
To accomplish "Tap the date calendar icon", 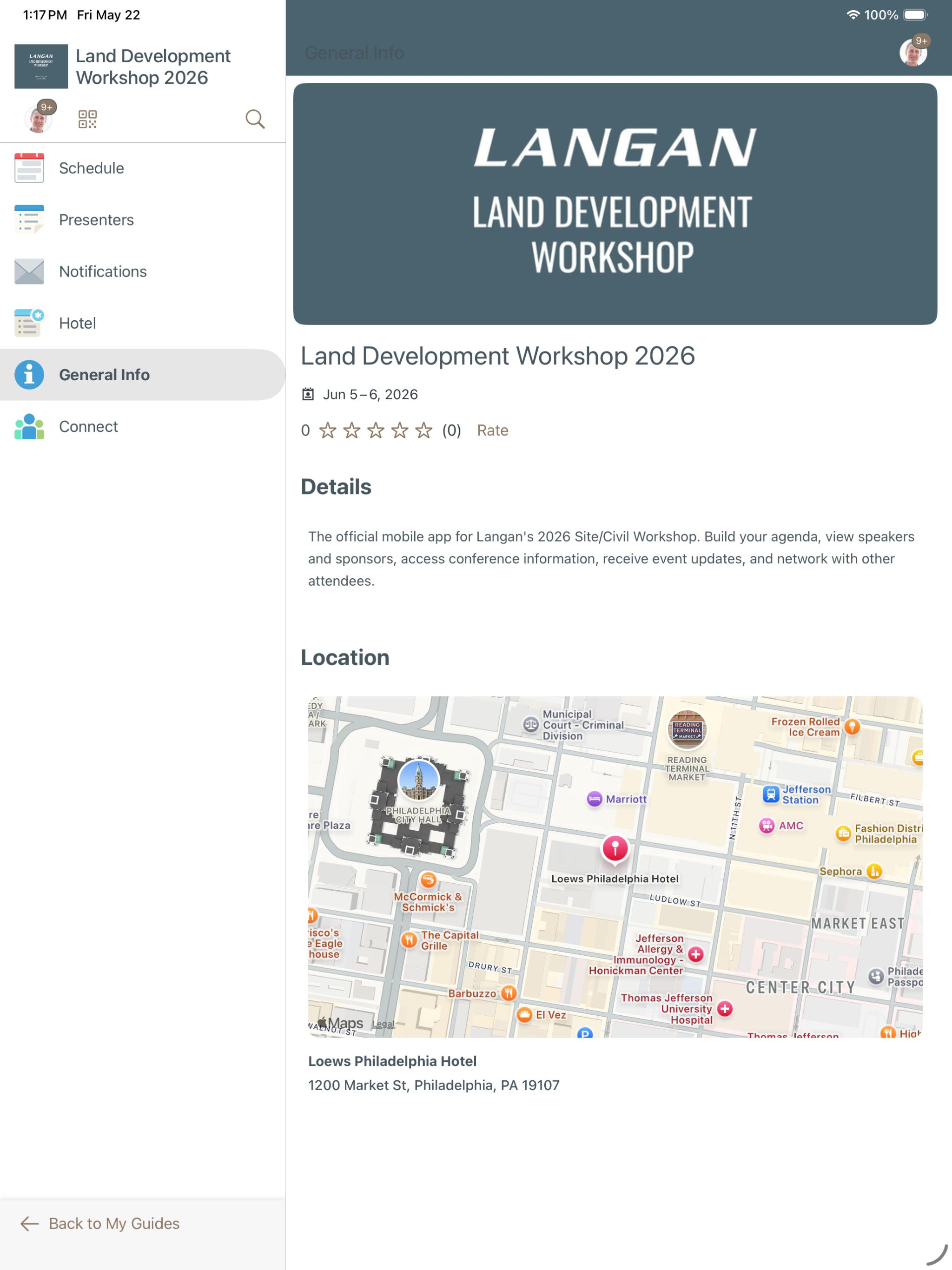I will pos(308,395).
